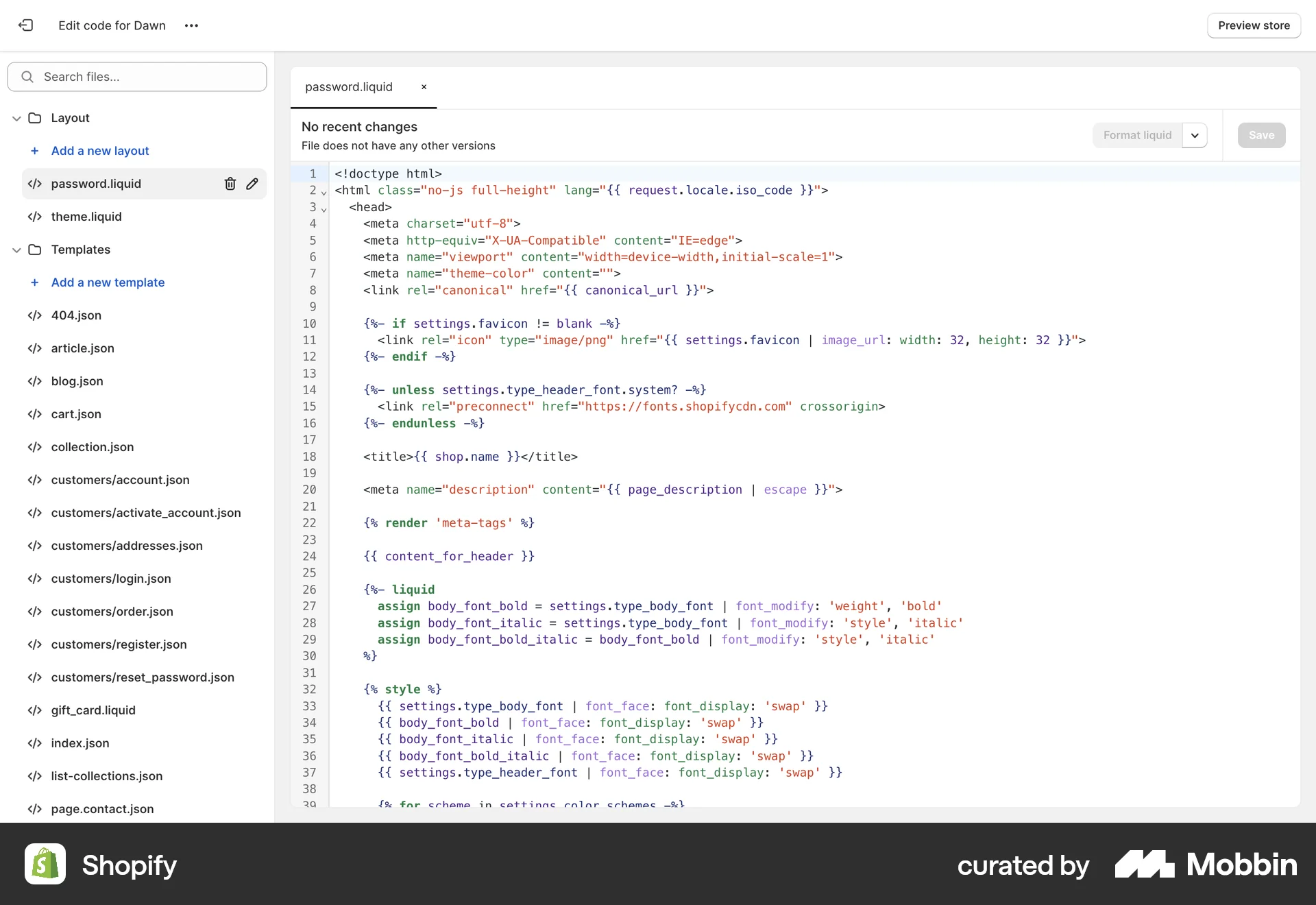Open the Format liquid dropdown arrow
The width and height of the screenshot is (1316, 905).
(x=1195, y=135)
